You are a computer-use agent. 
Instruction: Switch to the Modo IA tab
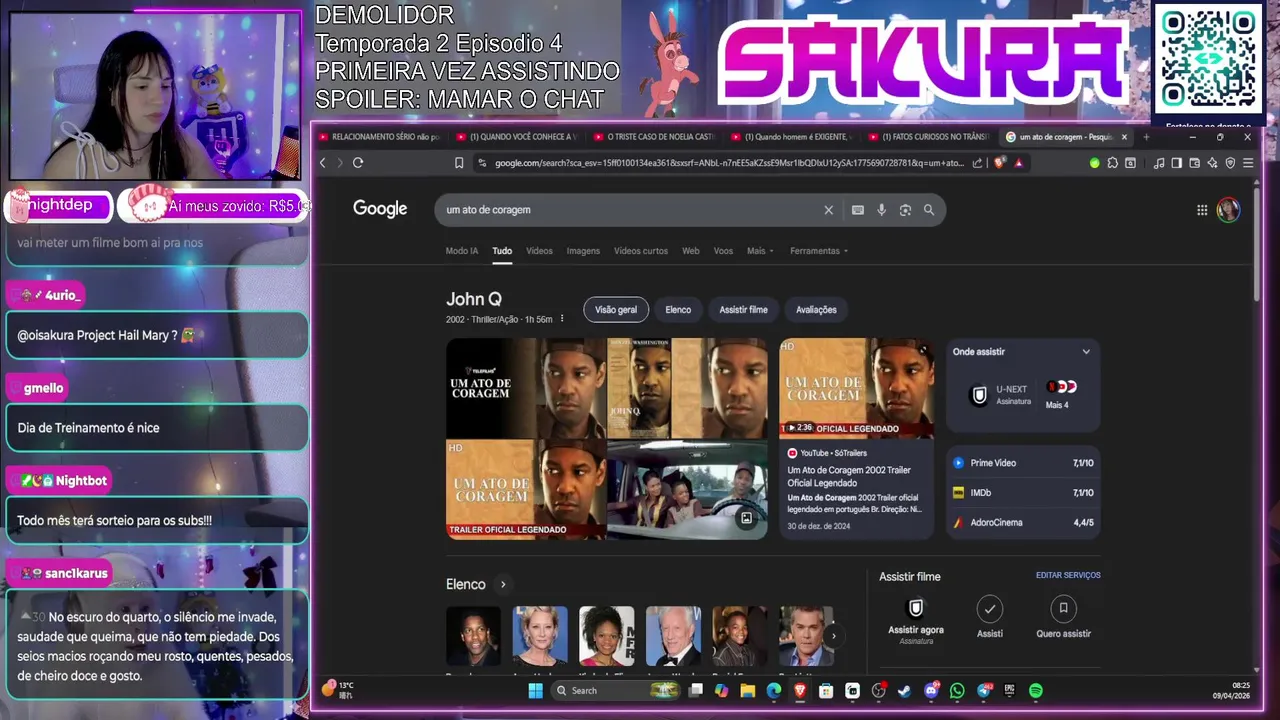click(x=462, y=251)
